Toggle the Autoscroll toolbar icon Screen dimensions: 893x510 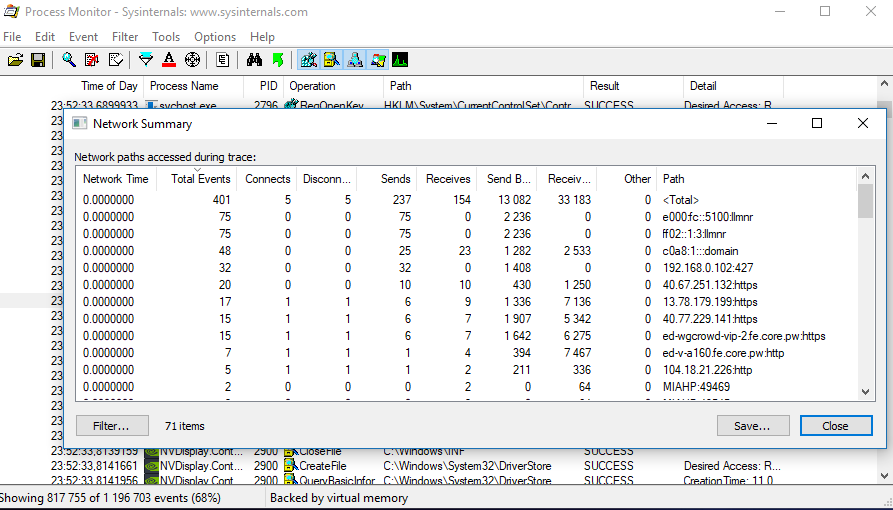click(x=91, y=60)
